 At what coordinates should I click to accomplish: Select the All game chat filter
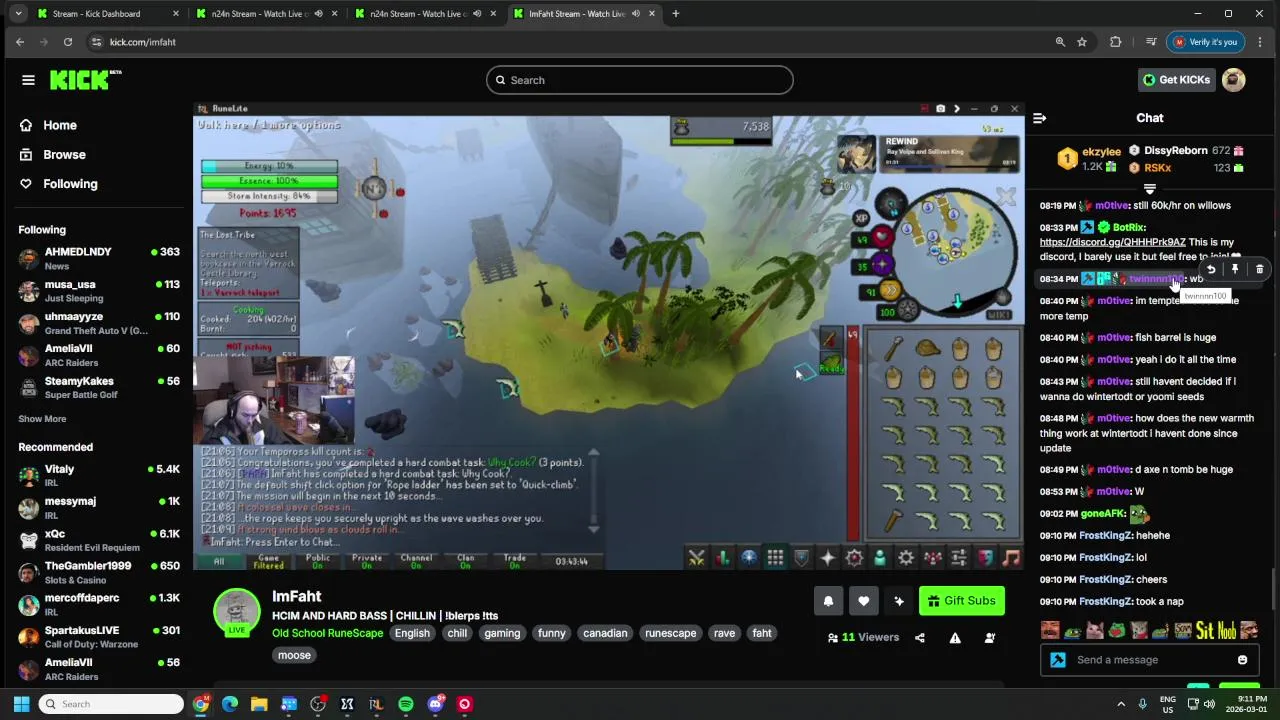coord(219,561)
